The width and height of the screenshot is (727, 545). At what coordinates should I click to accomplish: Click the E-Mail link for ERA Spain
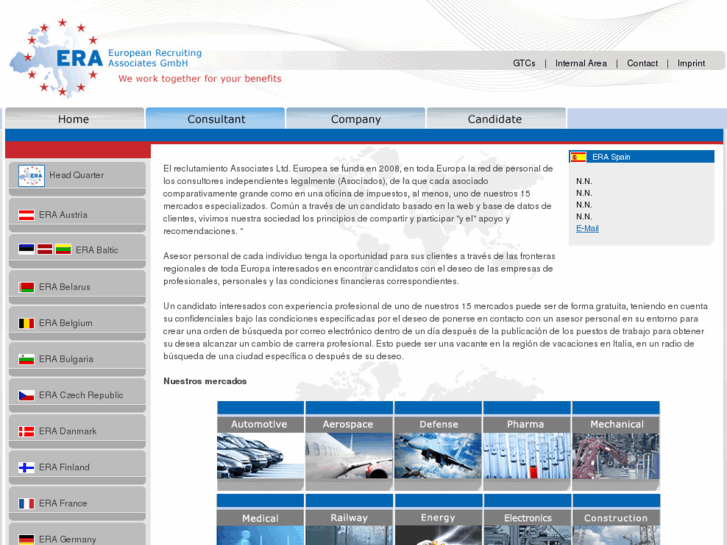pyautogui.click(x=587, y=228)
